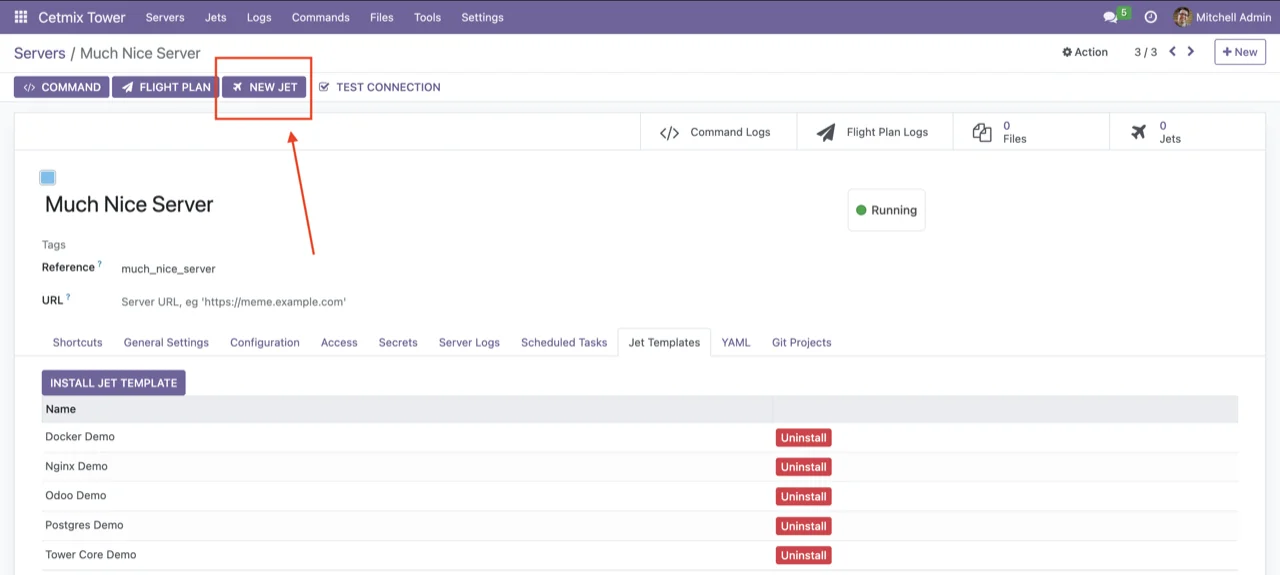This screenshot has width=1280, height=575.
Task: Open the chat messages icon
Action: (x=1110, y=17)
